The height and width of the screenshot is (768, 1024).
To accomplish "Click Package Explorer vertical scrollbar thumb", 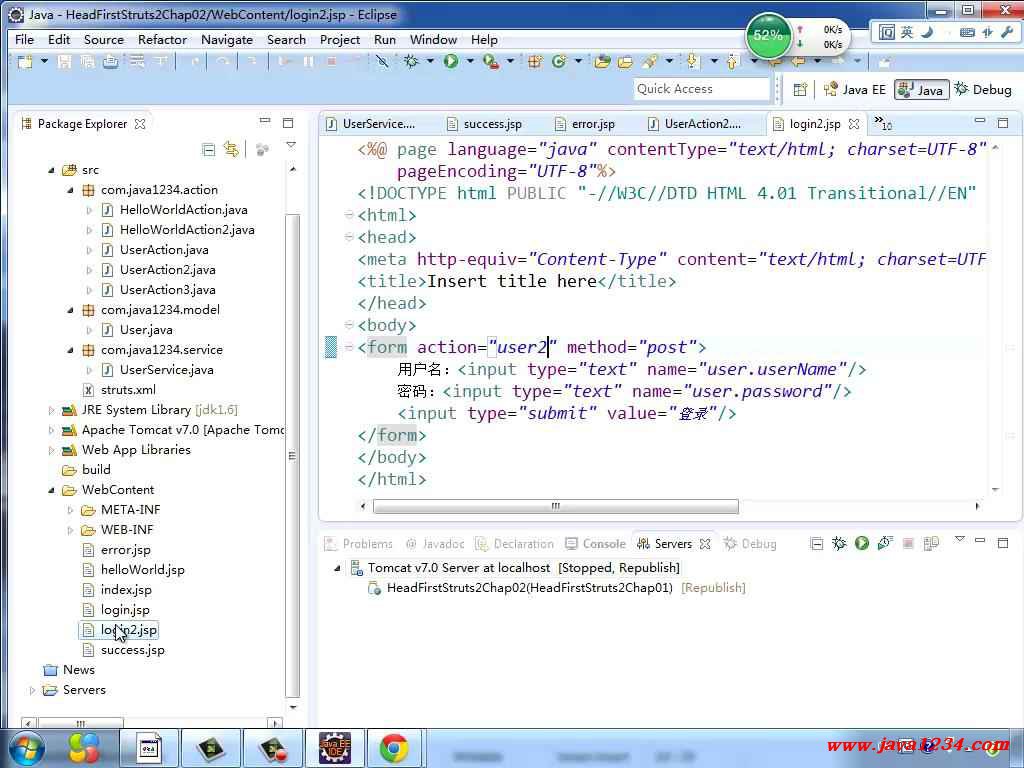I will [293, 456].
